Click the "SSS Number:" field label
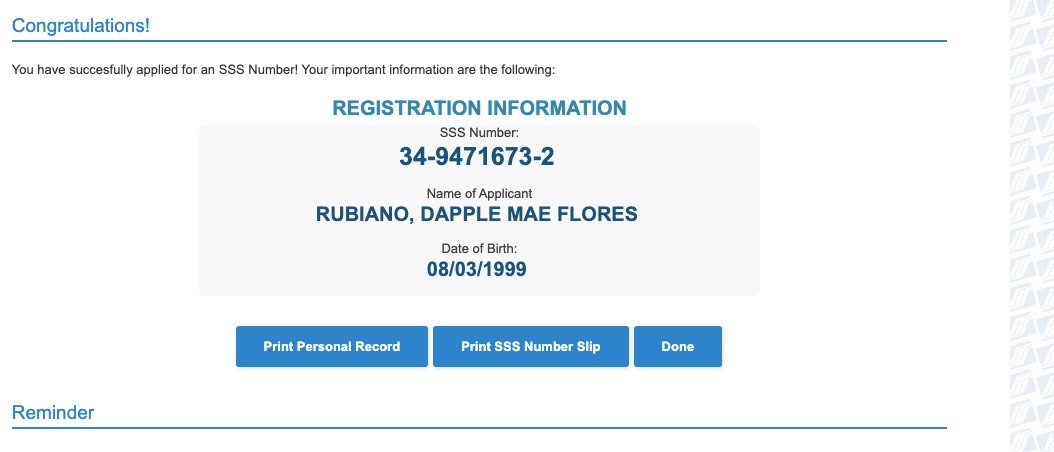The width and height of the screenshot is (1054, 452). [479, 132]
